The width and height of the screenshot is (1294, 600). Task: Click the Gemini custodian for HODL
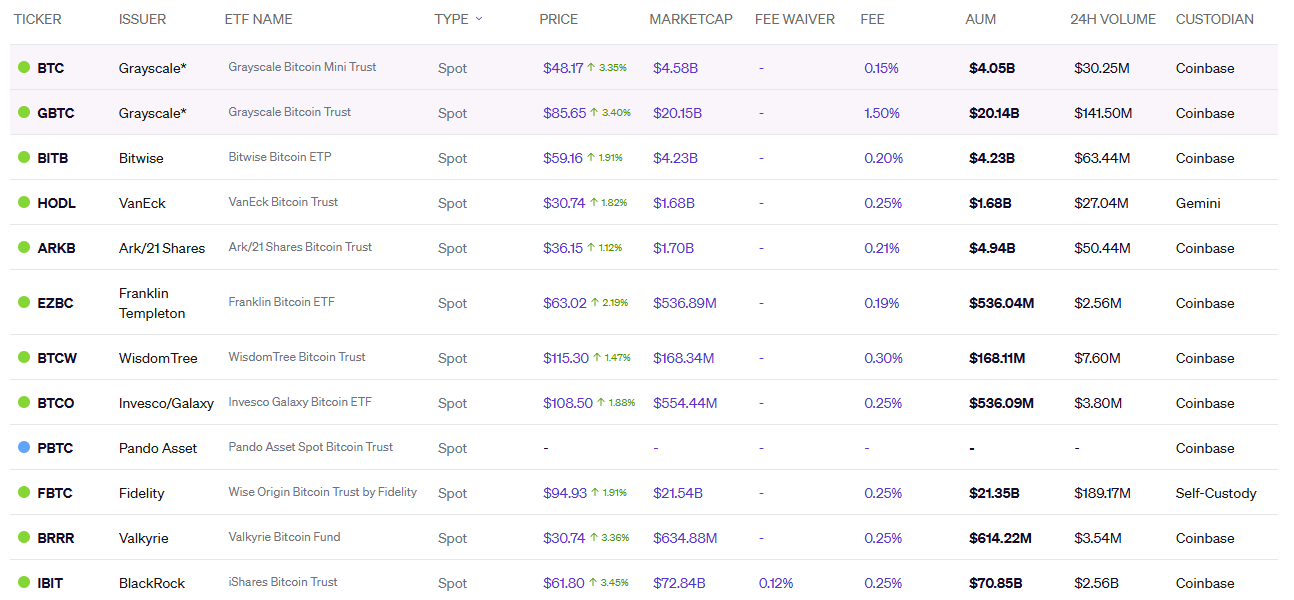[x=1198, y=203]
